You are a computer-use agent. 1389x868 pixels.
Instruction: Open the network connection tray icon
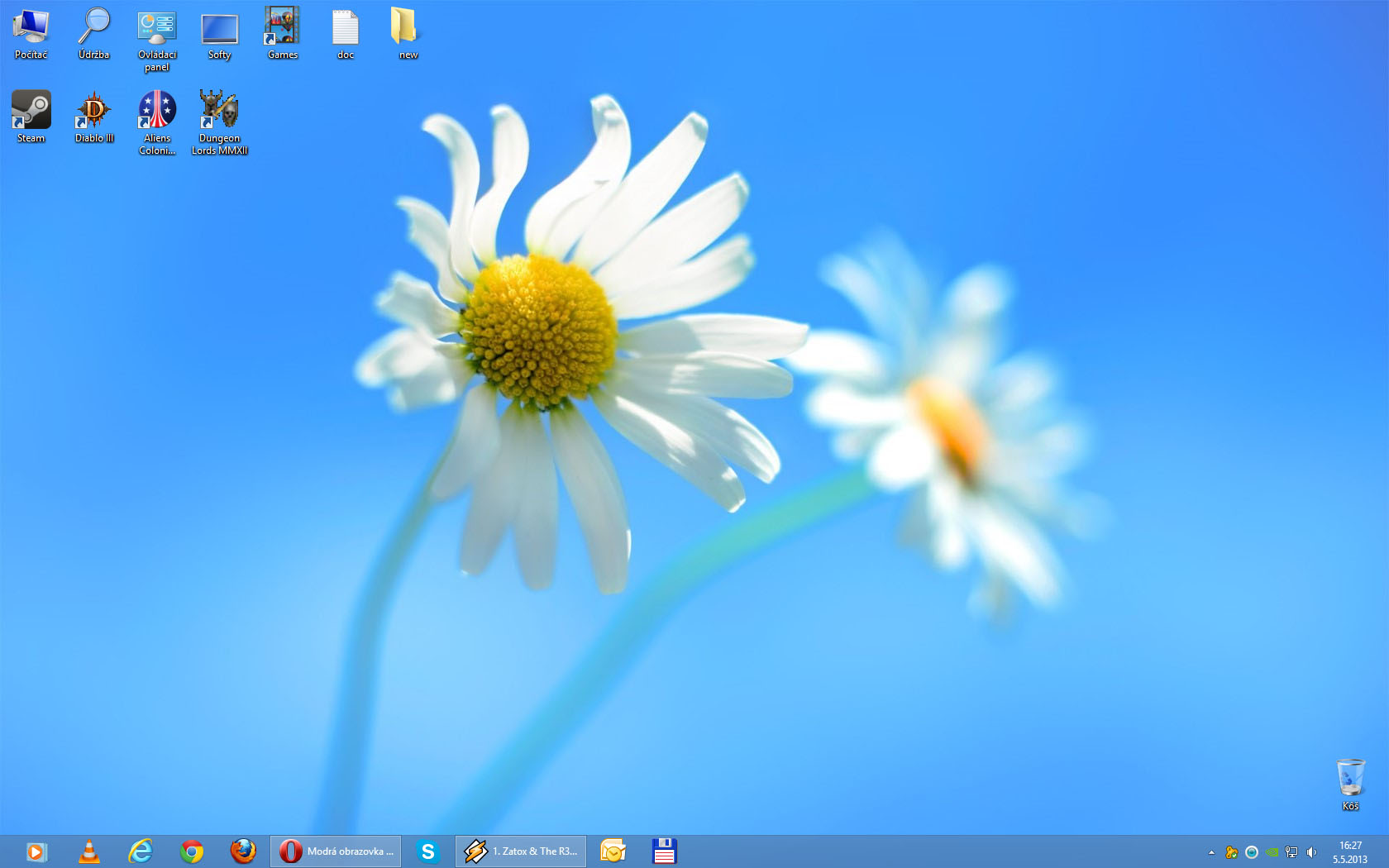[x=1291, y=852]
